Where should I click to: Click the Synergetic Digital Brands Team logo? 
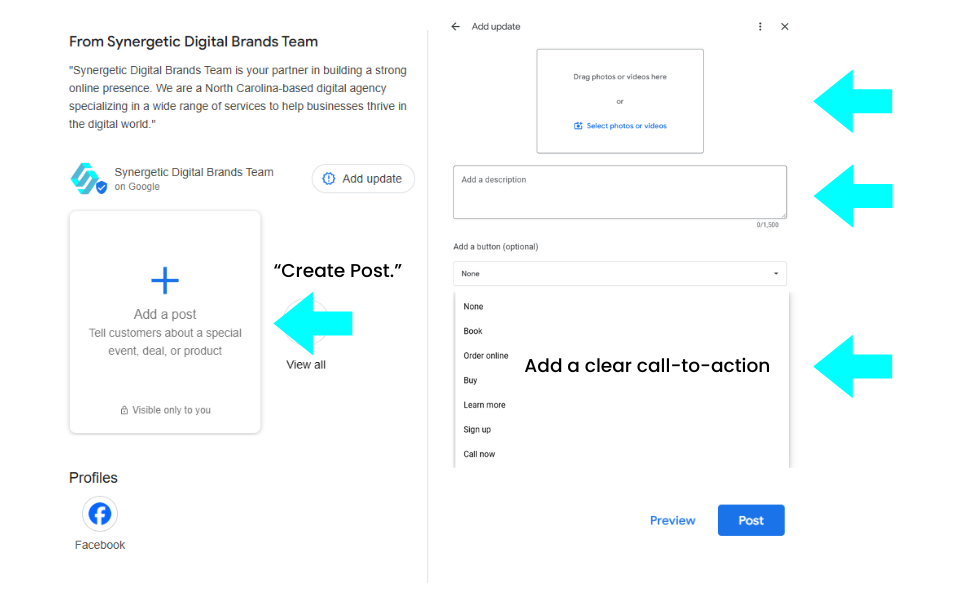[87, 179]
